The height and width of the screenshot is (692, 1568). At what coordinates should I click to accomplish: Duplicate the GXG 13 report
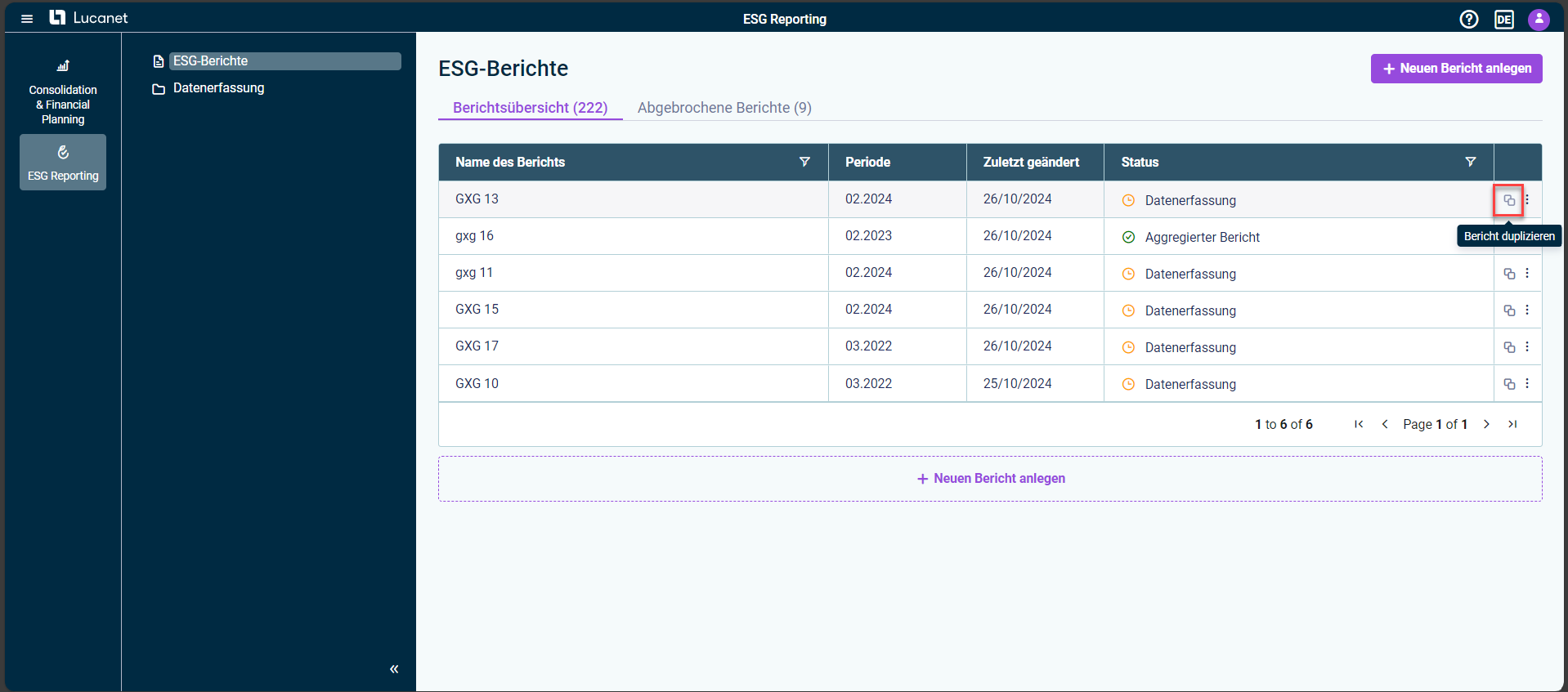1509,200
